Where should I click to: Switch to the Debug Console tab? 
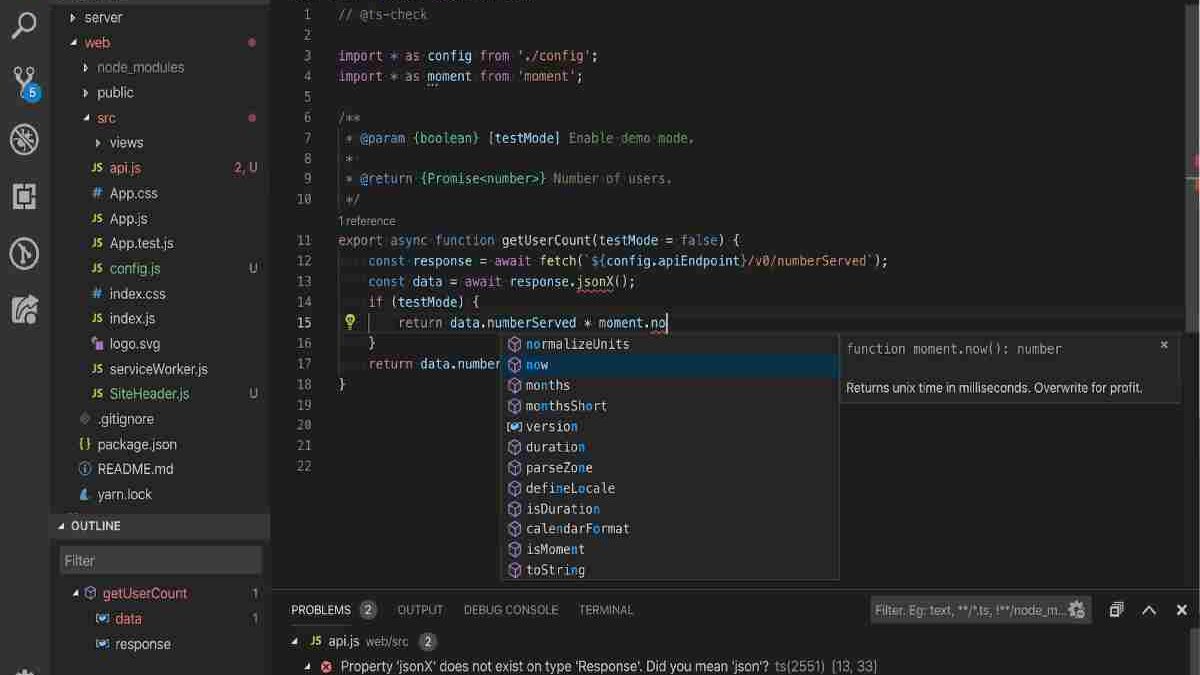tap(511, 610)
